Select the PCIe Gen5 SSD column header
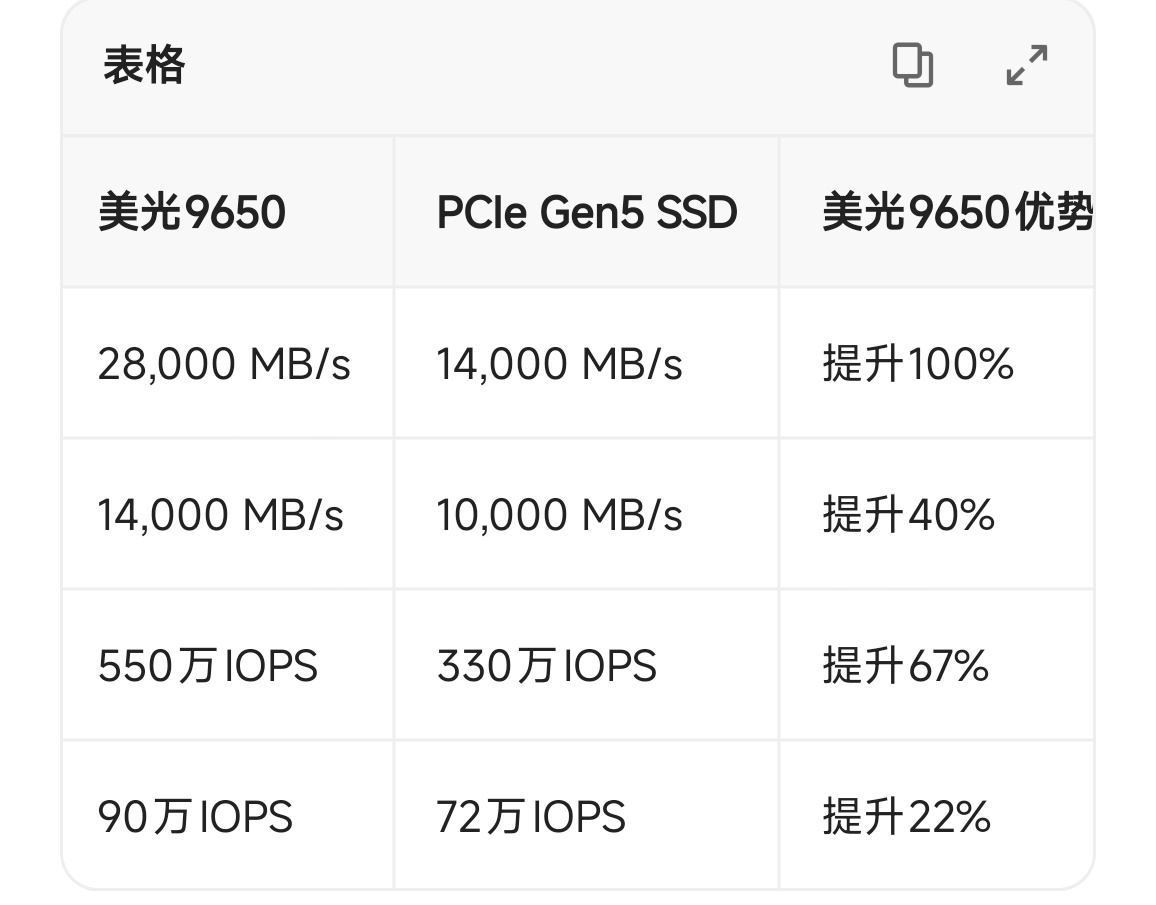This screenshot has height=905, width=1156. 587,213
